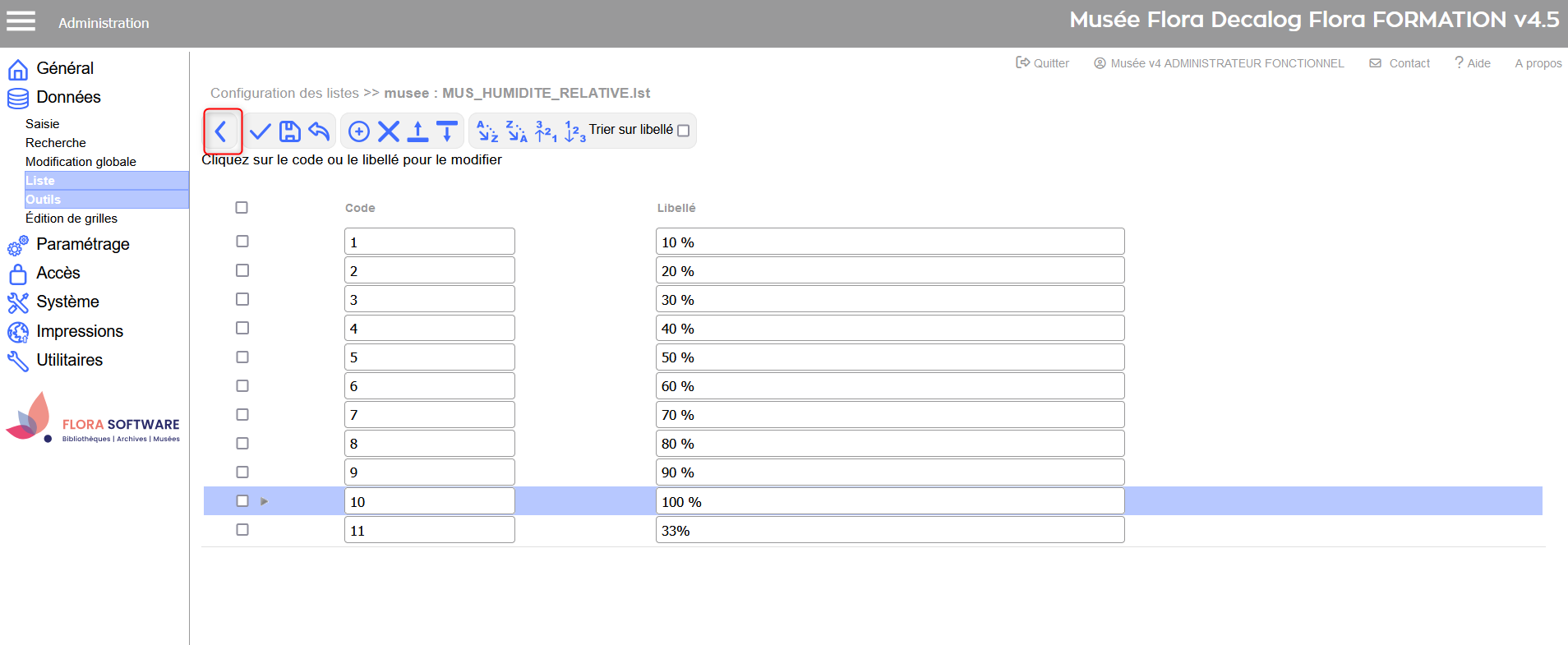1568x645 pixels.
Task: Sort numerically ascending with the 1-2-3 icon
Action: point(575,131)
